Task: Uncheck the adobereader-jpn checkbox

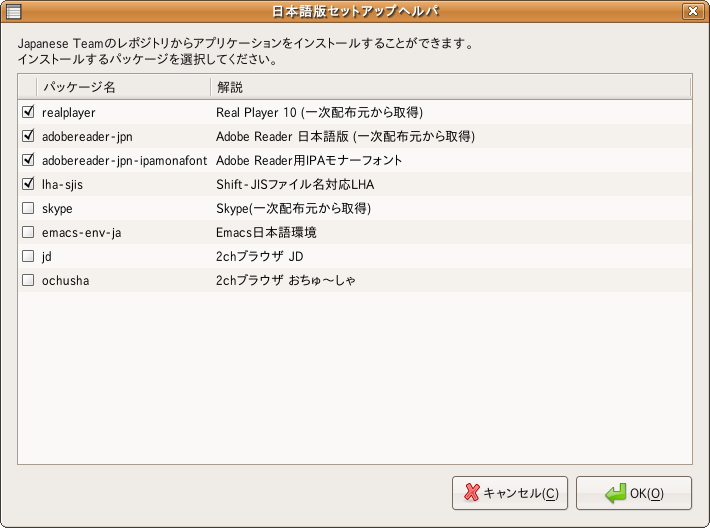Action: tap(28, 136)
